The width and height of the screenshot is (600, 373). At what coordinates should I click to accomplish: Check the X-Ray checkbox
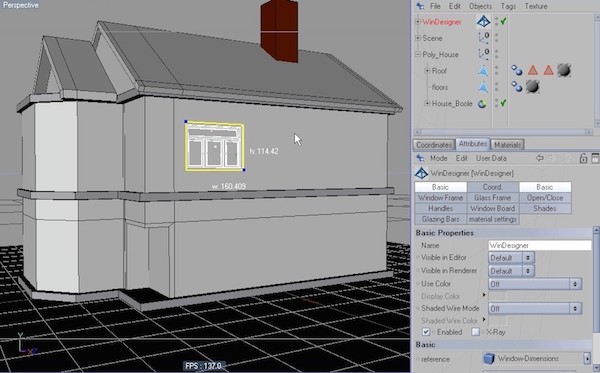coord(475,332)
